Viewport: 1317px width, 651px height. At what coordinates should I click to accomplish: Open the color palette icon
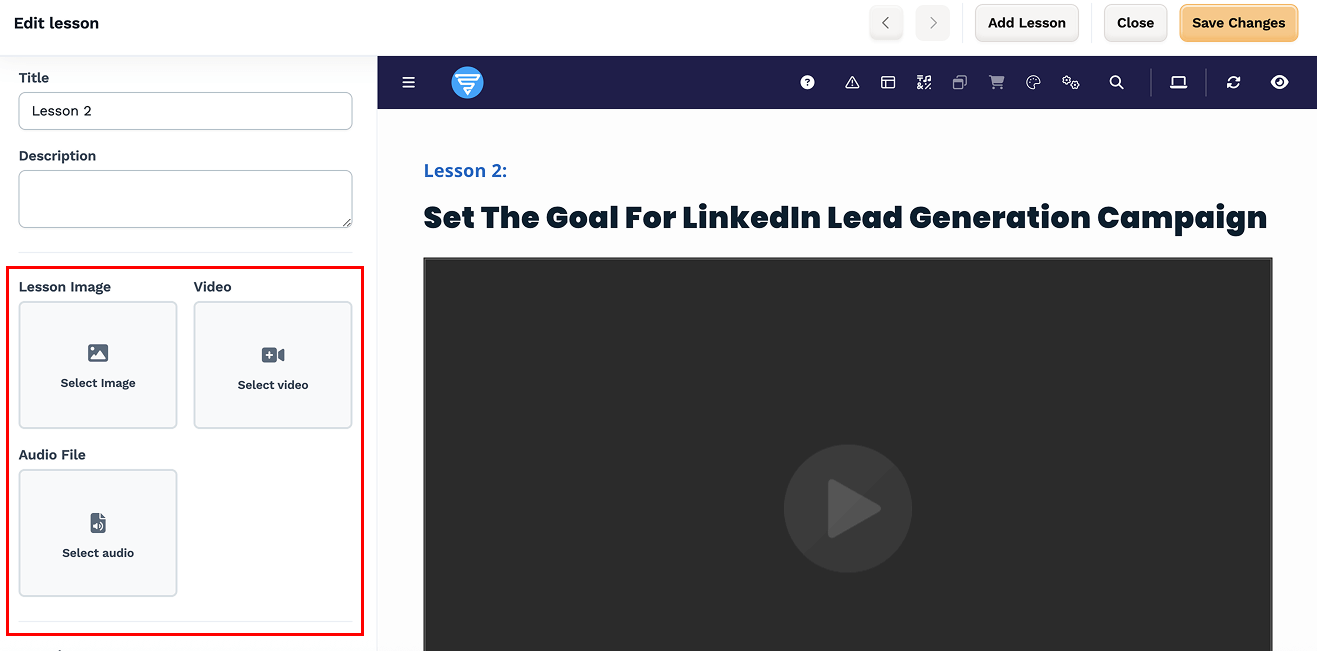pyautogui.click(x=1033, y=82)
